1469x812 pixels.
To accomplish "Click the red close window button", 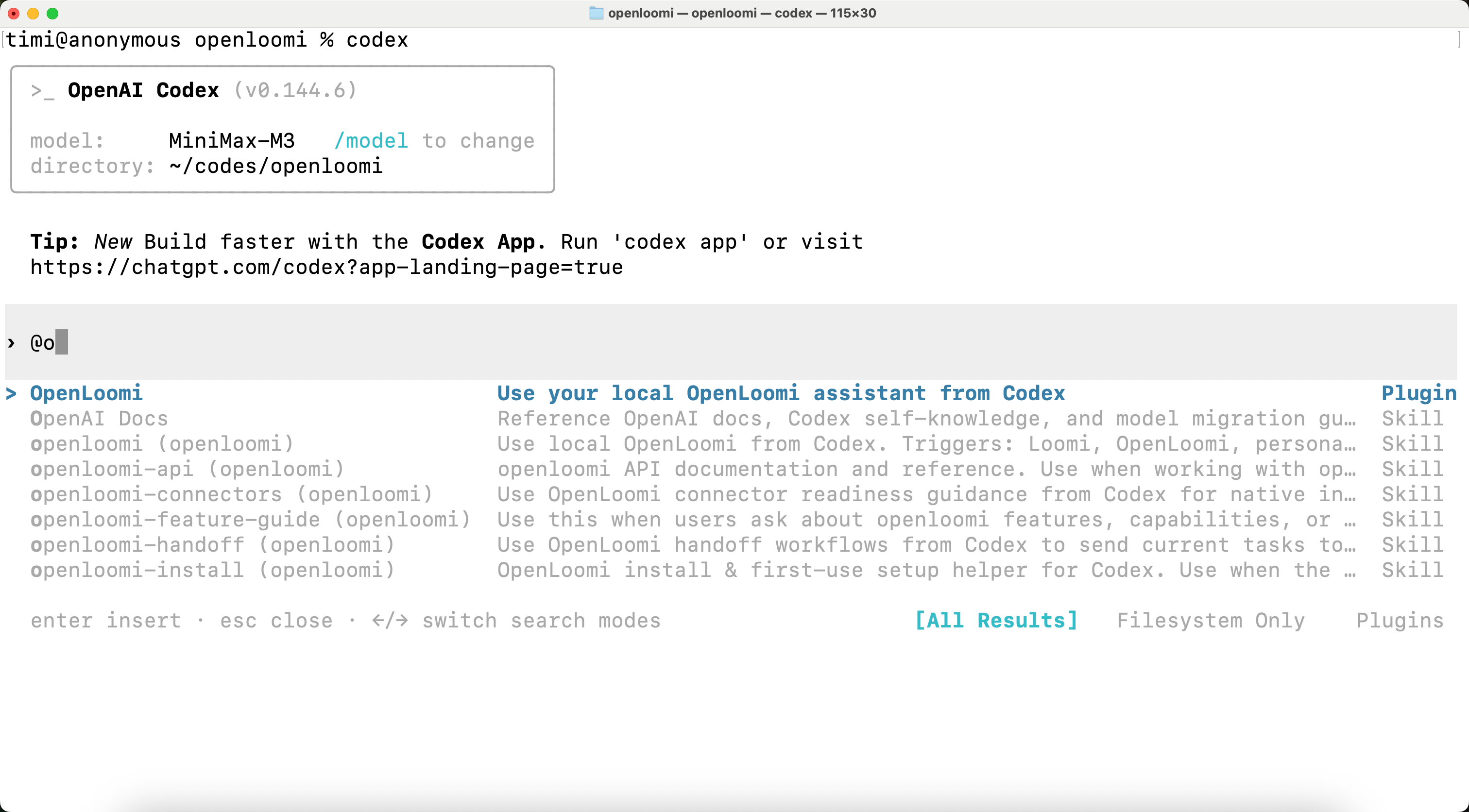I will (x=14, y=13).
